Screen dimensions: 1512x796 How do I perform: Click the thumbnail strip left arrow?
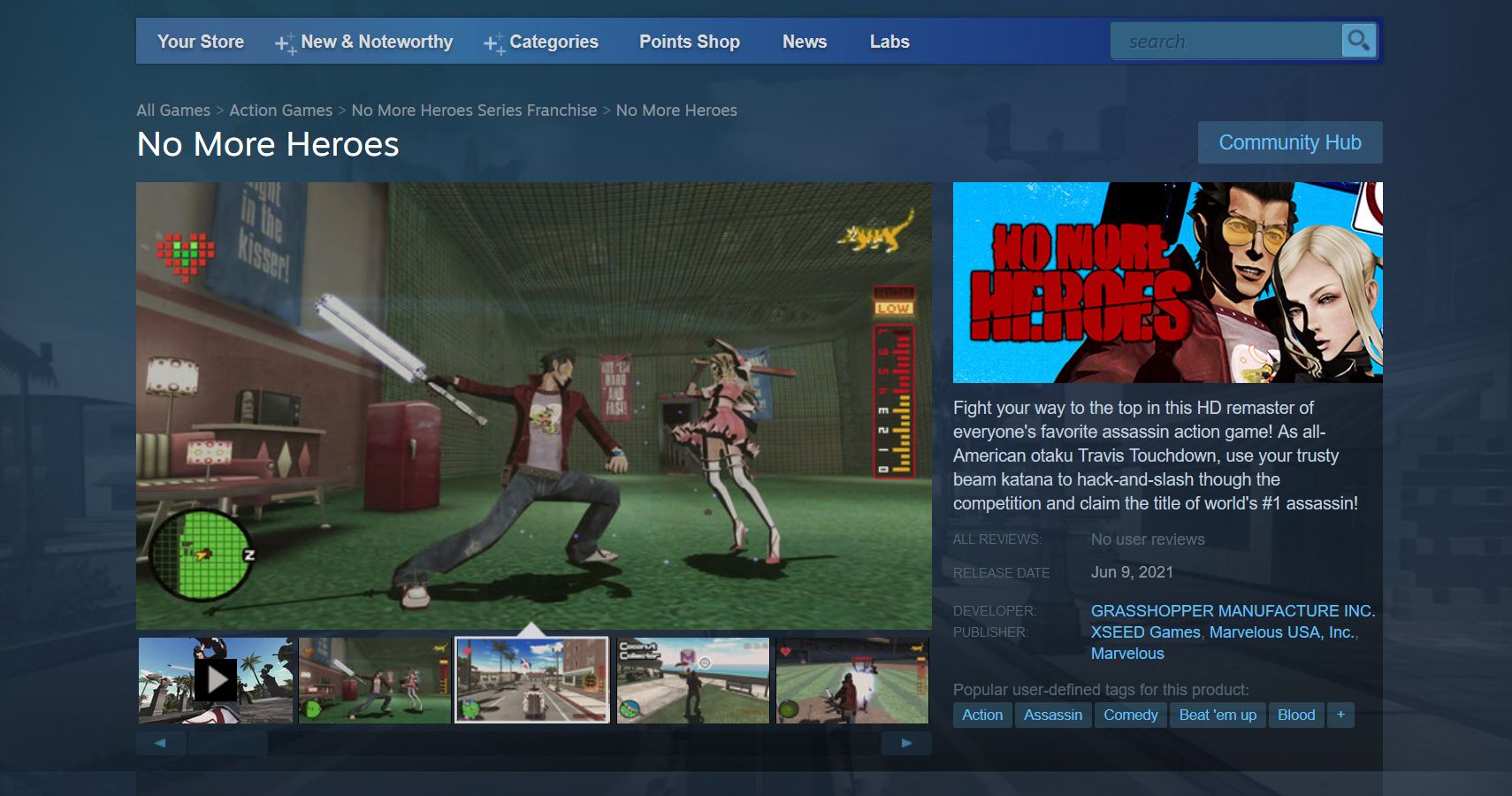(160, 743)
